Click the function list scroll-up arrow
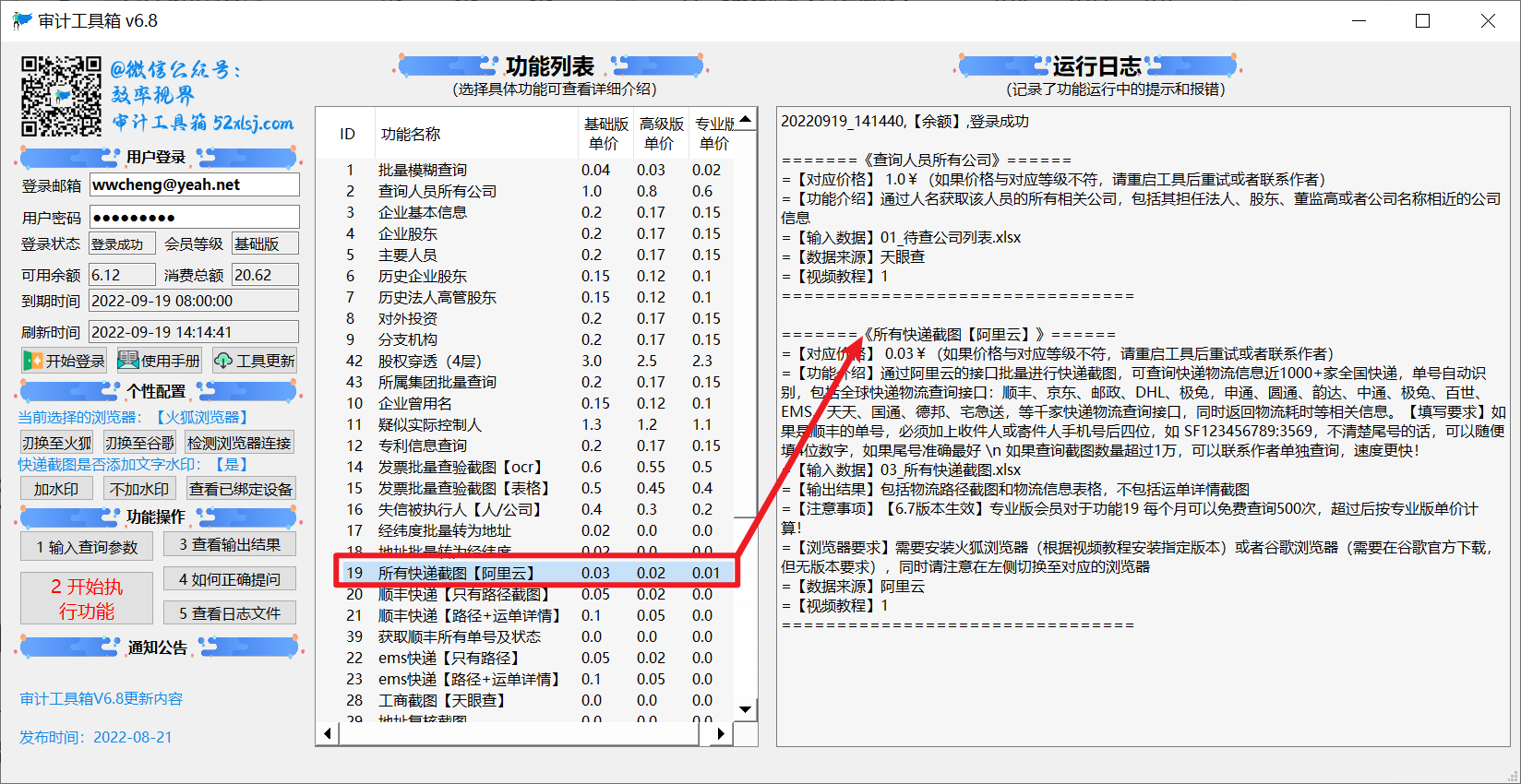Screen dimensions: 1521x784 [746, 120]
